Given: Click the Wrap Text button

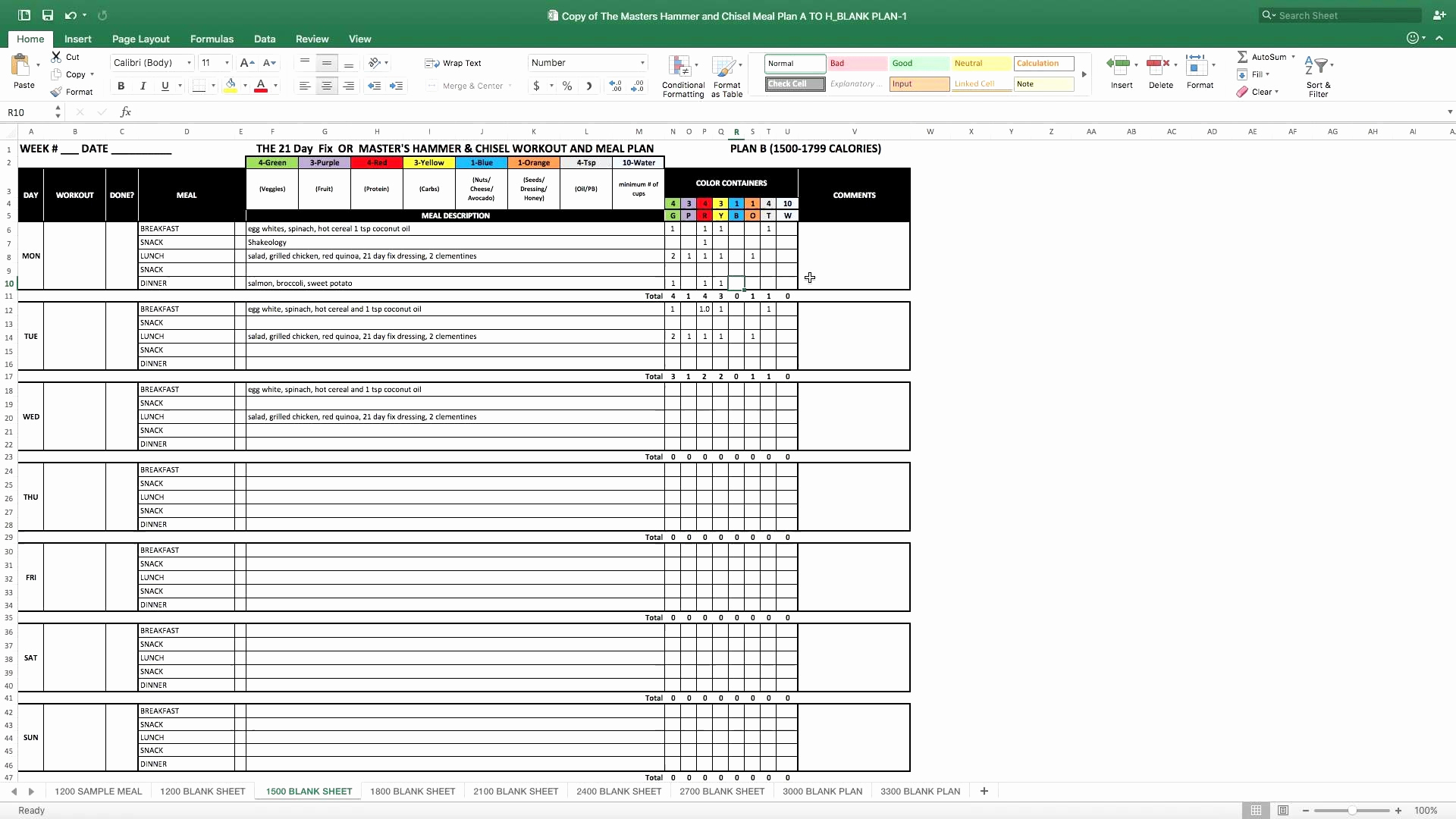Looking at the screenshot, I should tap(453, 63).
